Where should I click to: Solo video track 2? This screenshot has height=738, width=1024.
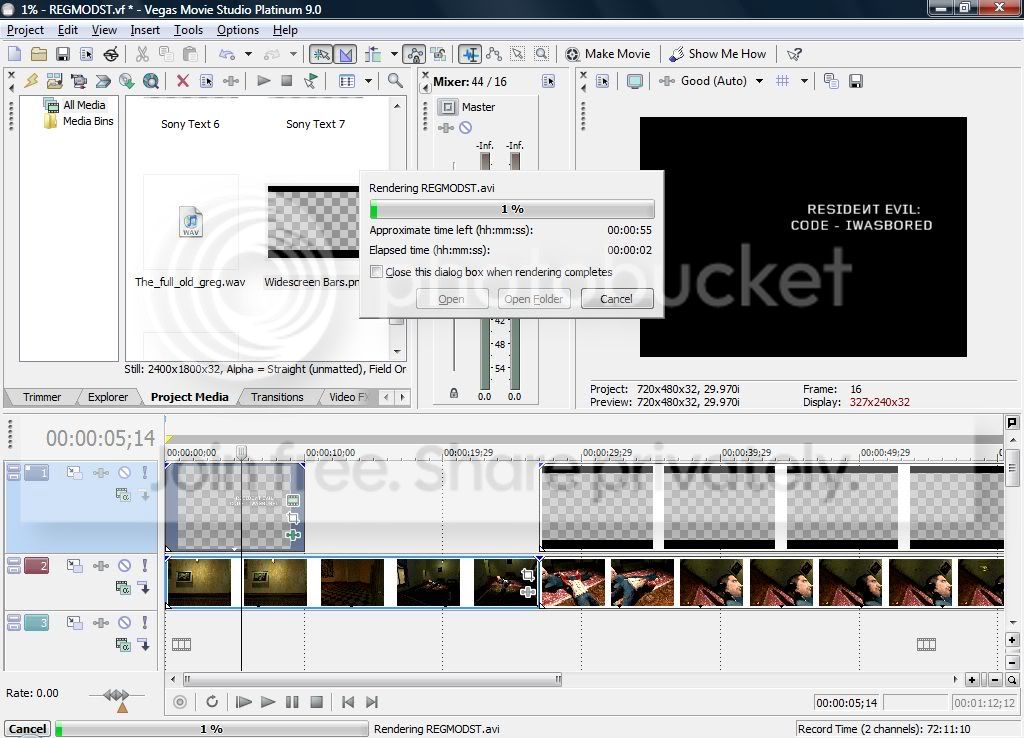point(144,565)
